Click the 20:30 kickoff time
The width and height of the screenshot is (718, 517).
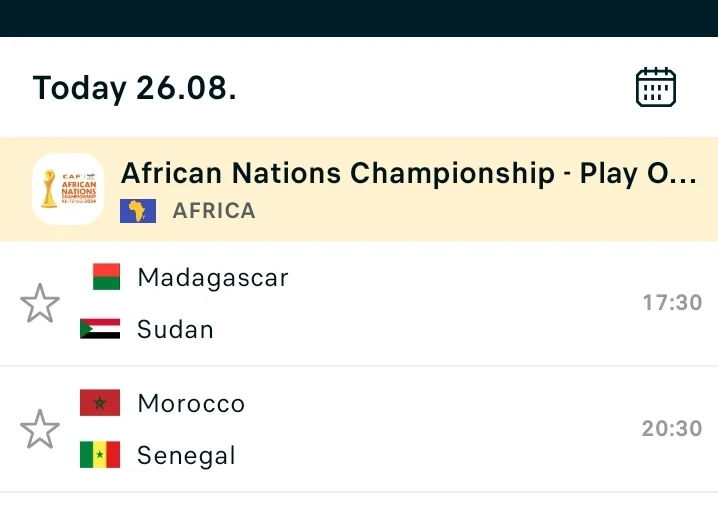pos(672,429)
